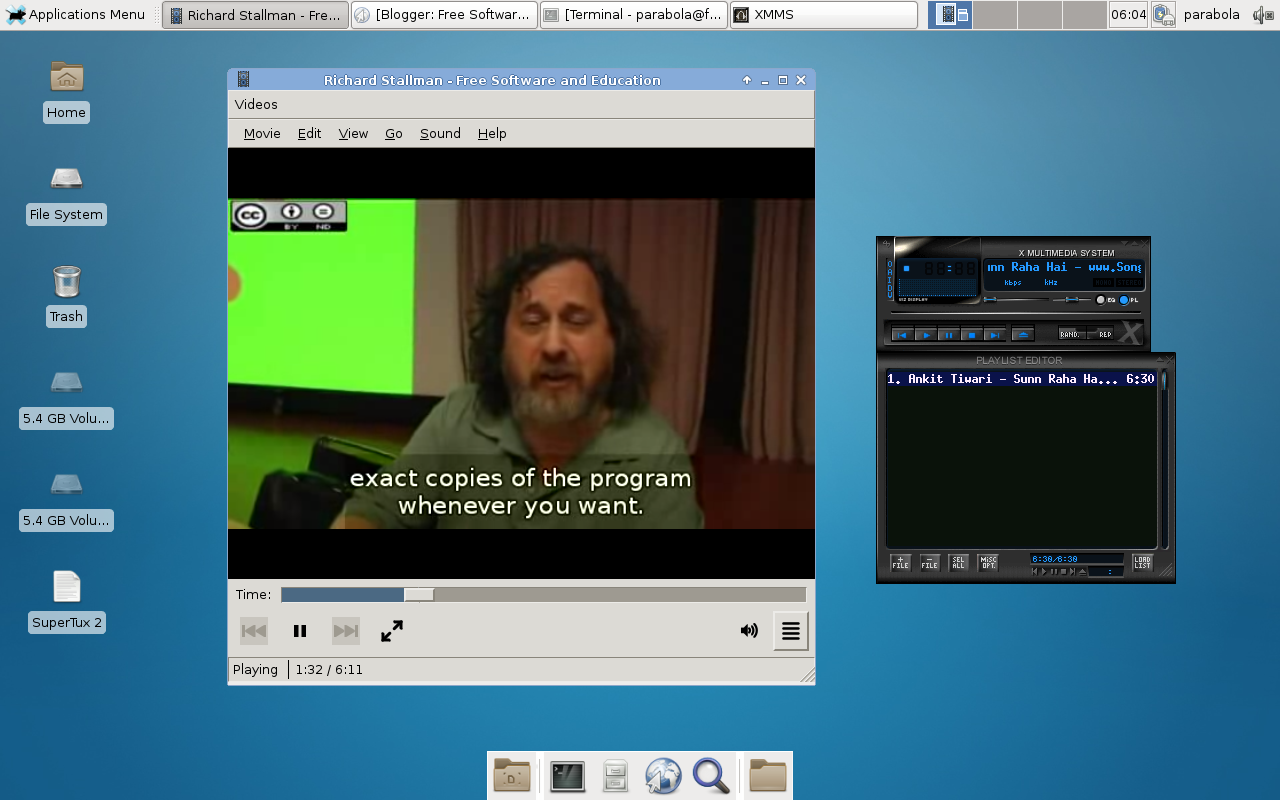Click the muted volume icon in panel
Image resolution: width=1280 pixels, height=800 pixels.
click(1262, 15)
